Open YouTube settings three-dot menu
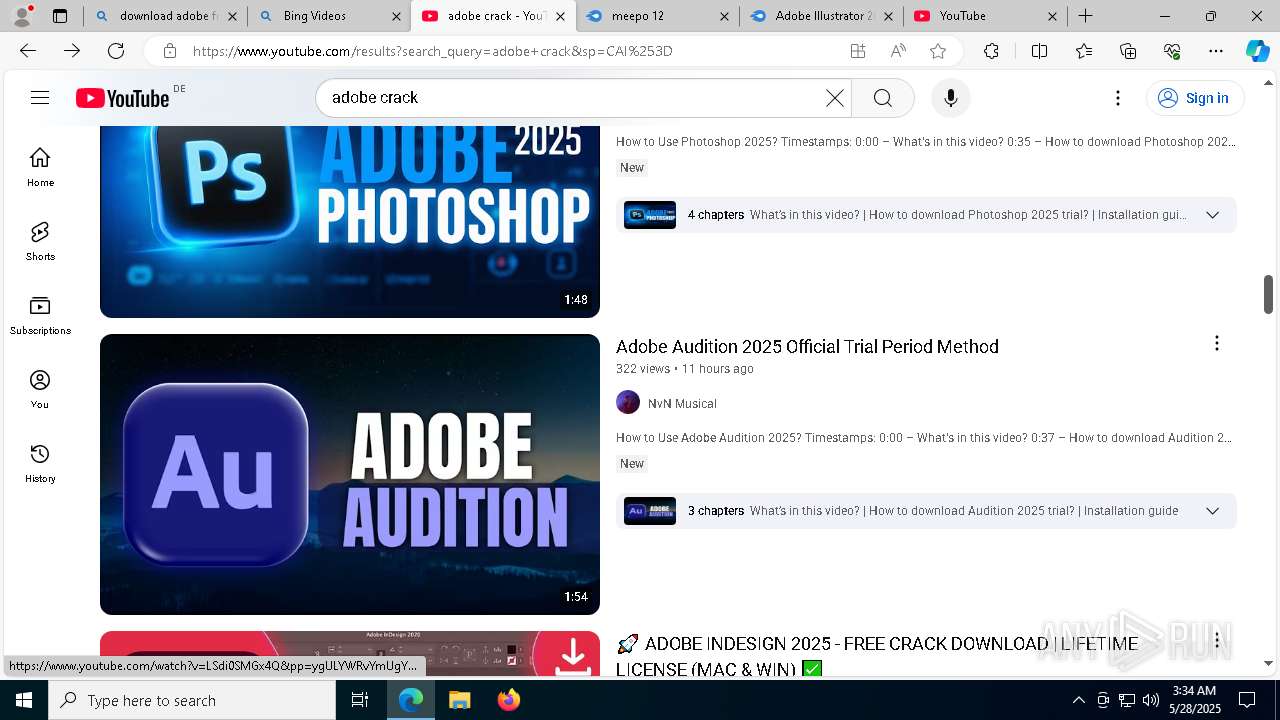This screenshot has height=720, width=1280. pos(1118,98)
